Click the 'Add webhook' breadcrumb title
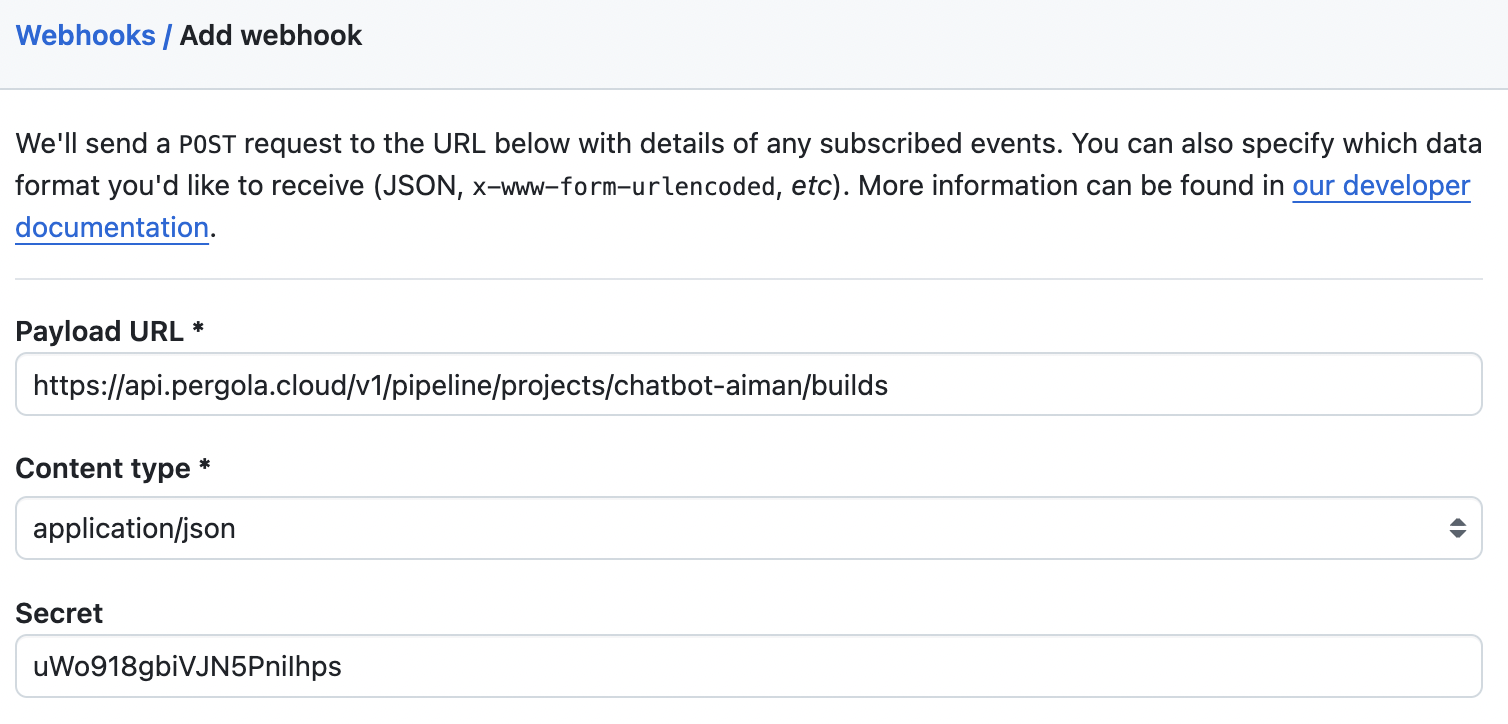Viewport: 1508px width, 724px height. [x=271, y=36]
